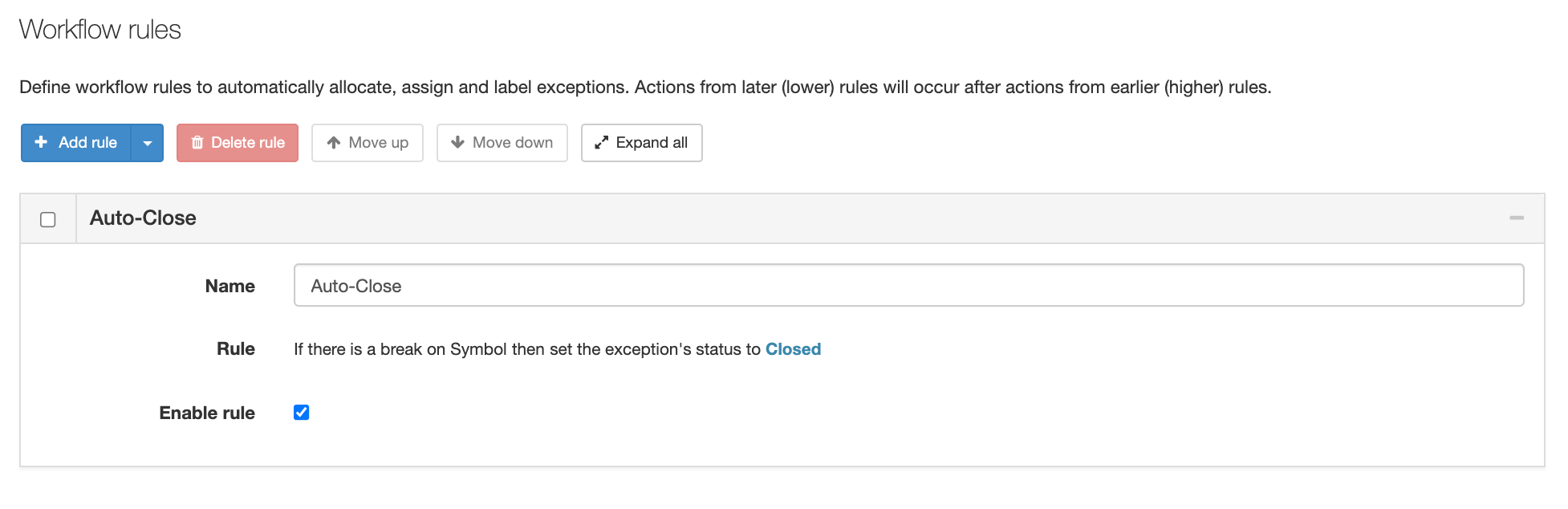The width and height of the screenshot is (1568, 509).
Task: Click the Delete rule button label
Action: (x=248, y=142)
